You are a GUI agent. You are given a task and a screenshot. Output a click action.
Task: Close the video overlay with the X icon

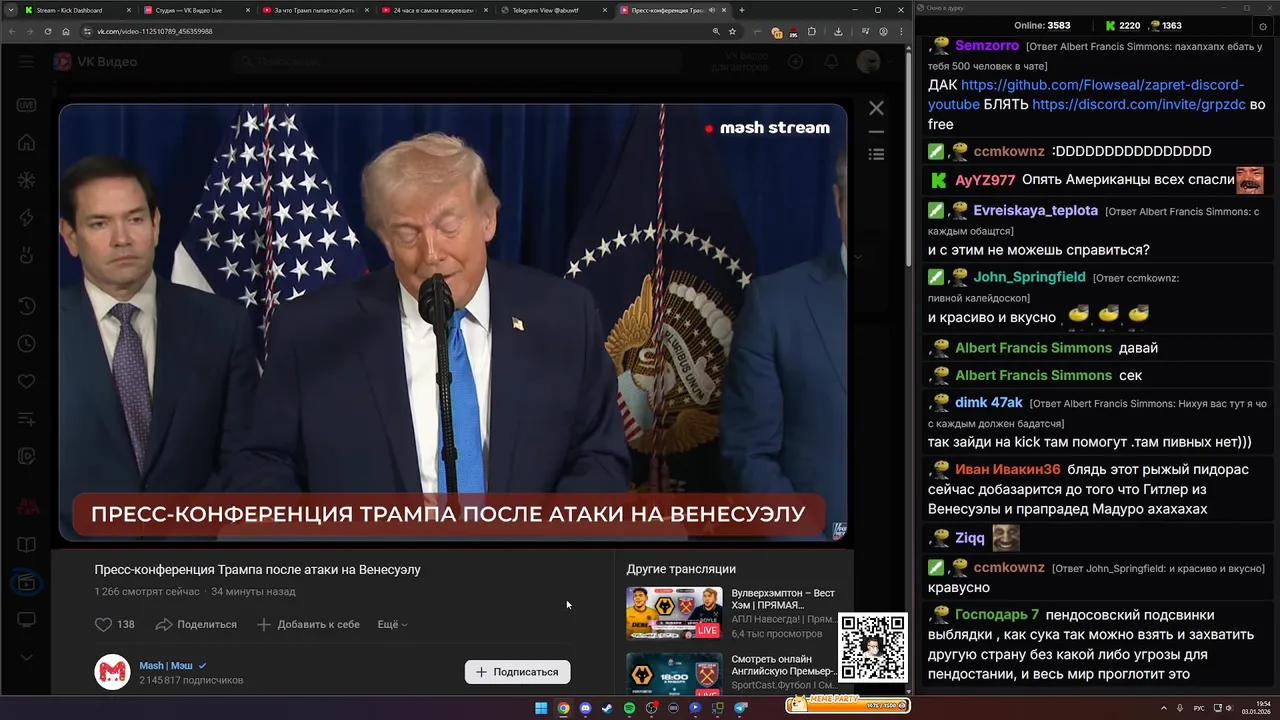click(876, 108)
